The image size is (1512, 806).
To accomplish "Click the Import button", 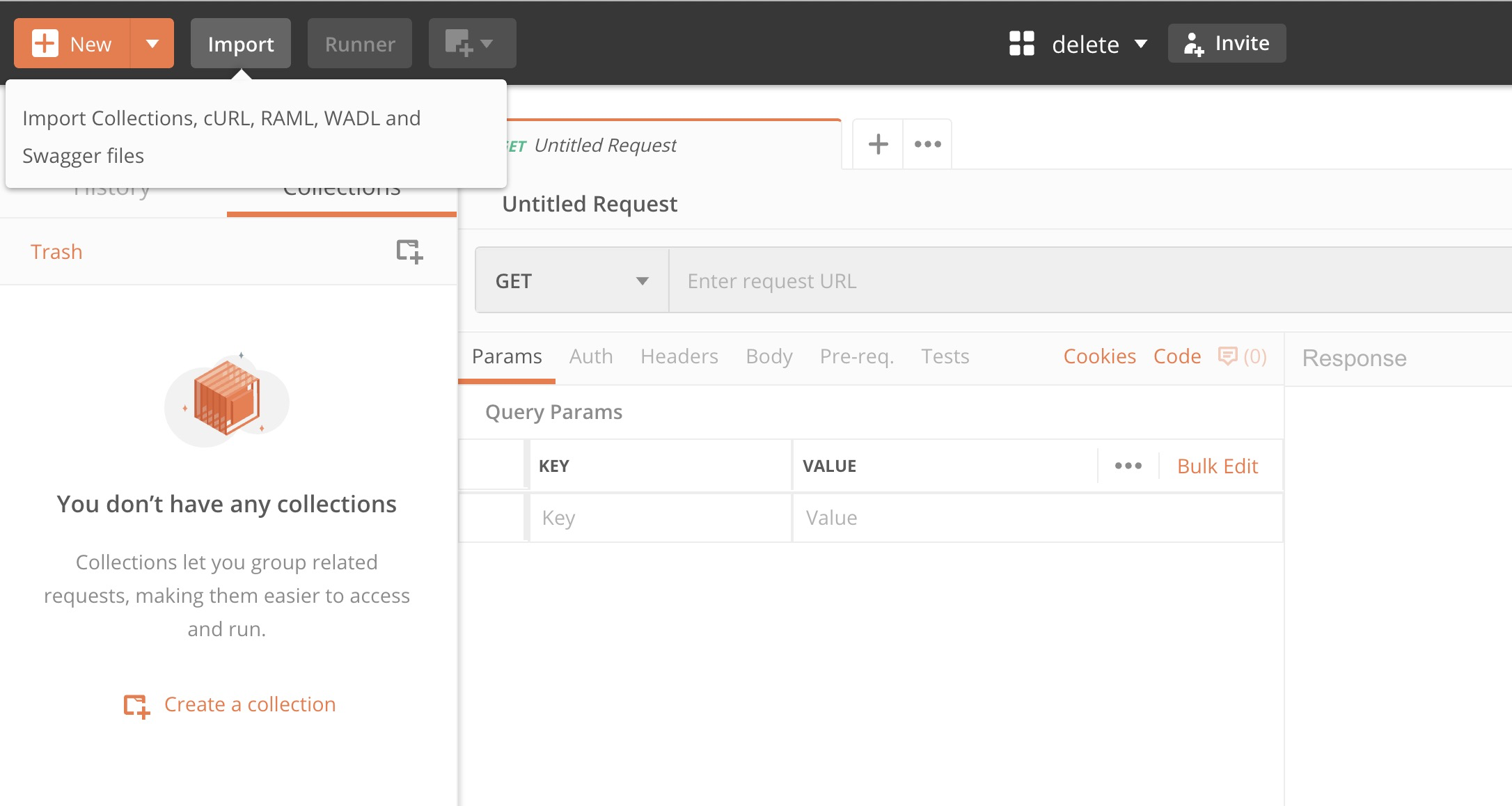I will pyautogui.click(x=240, y=44).
